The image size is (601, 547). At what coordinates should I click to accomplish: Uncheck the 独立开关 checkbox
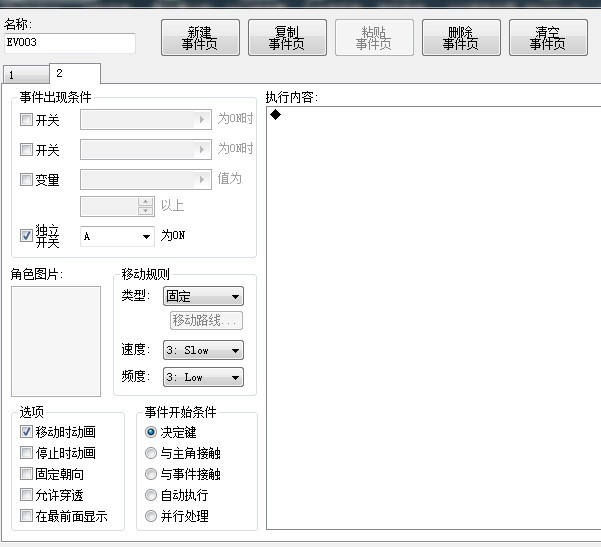26,235
